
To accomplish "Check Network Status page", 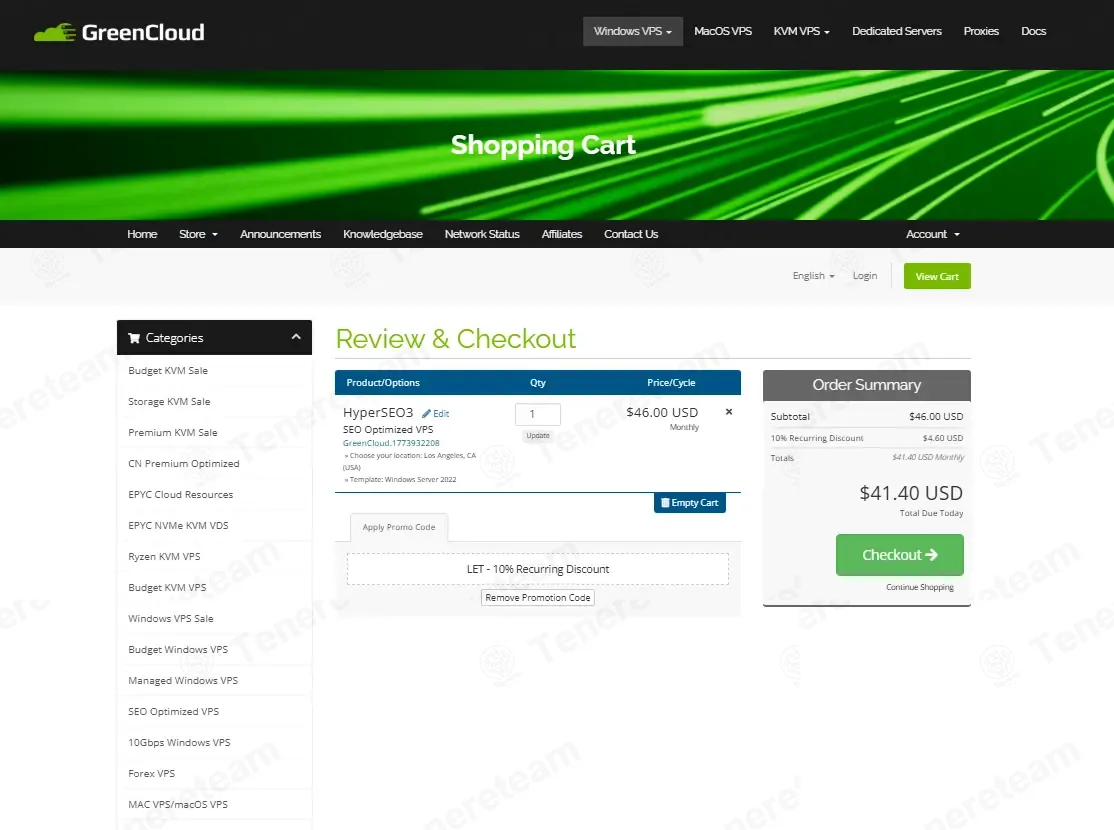I will coord(482,234).
